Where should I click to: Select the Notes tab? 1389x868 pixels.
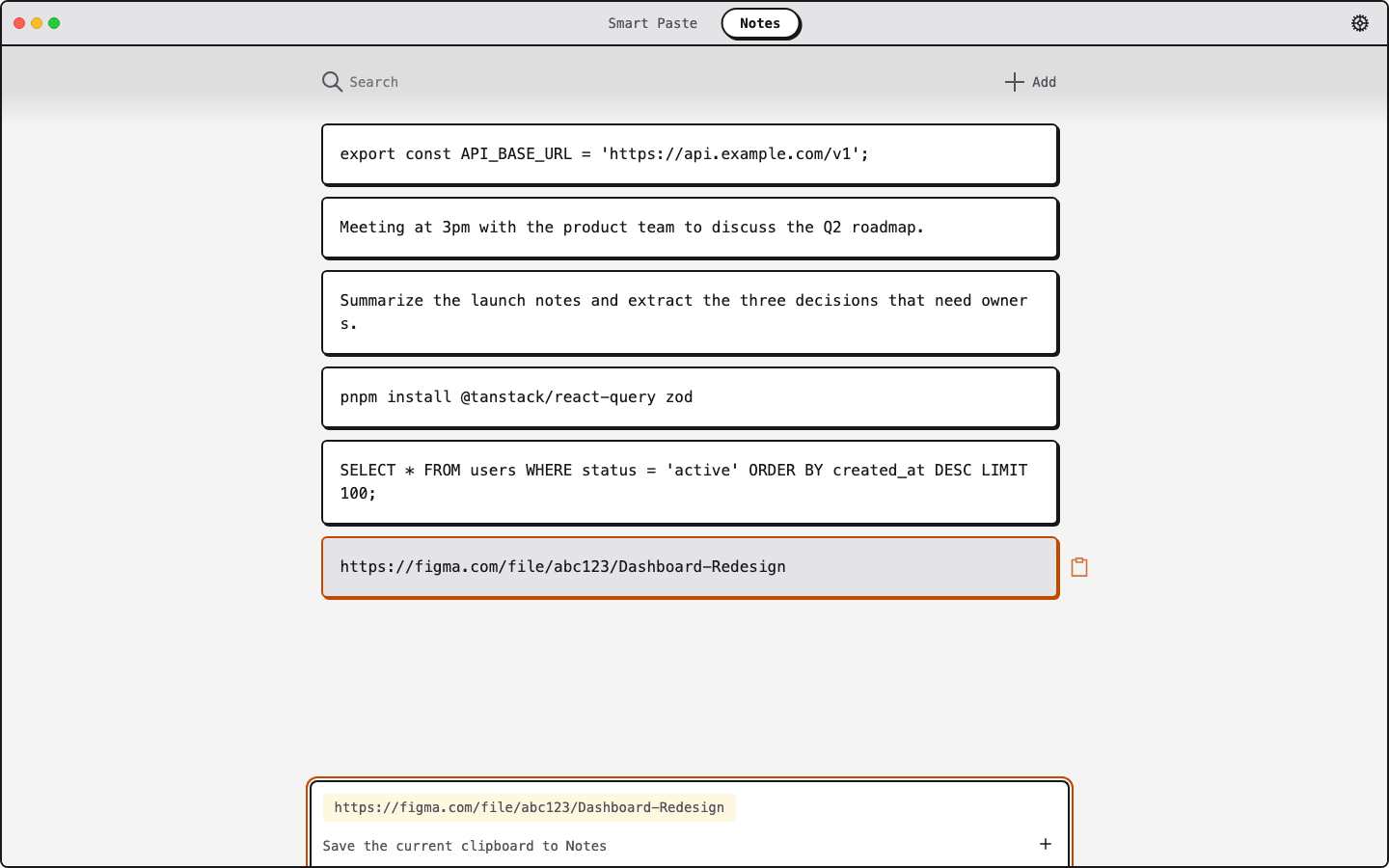pyautogui.click(x=760, y=23)
